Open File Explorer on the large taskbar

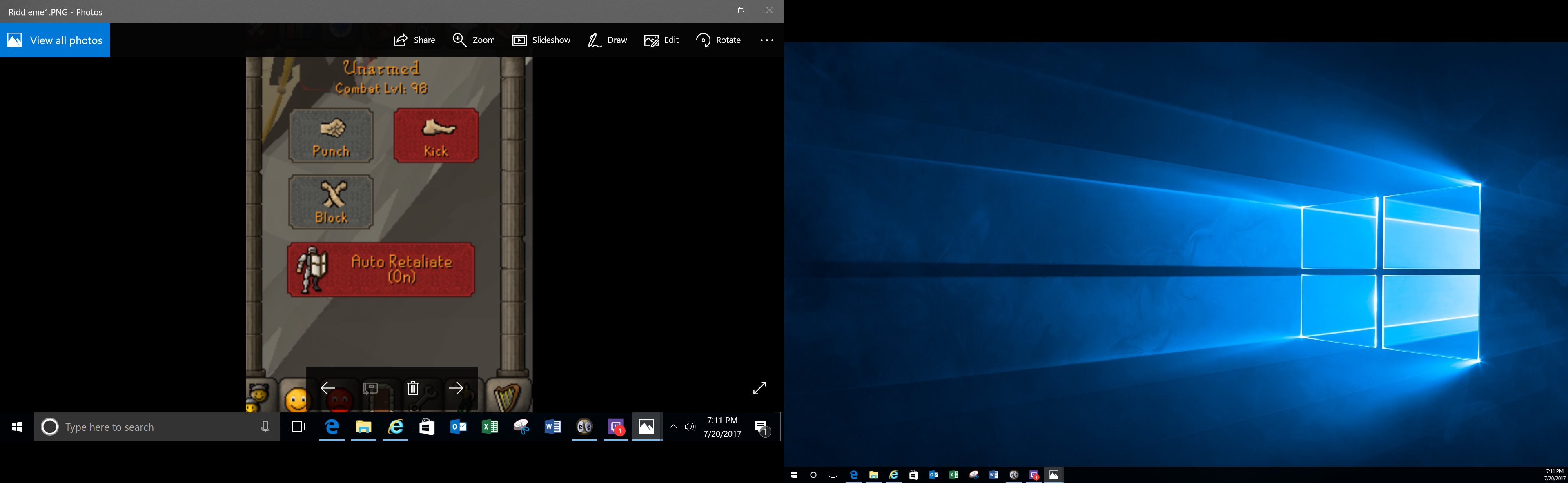363,427
